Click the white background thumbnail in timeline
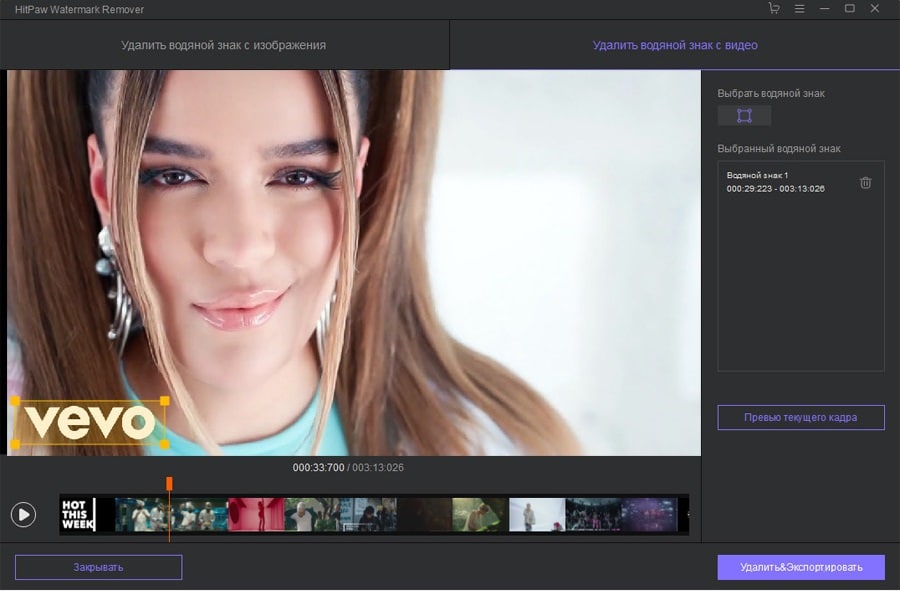The width and height of the screenshot is (900, 591). 537,515
